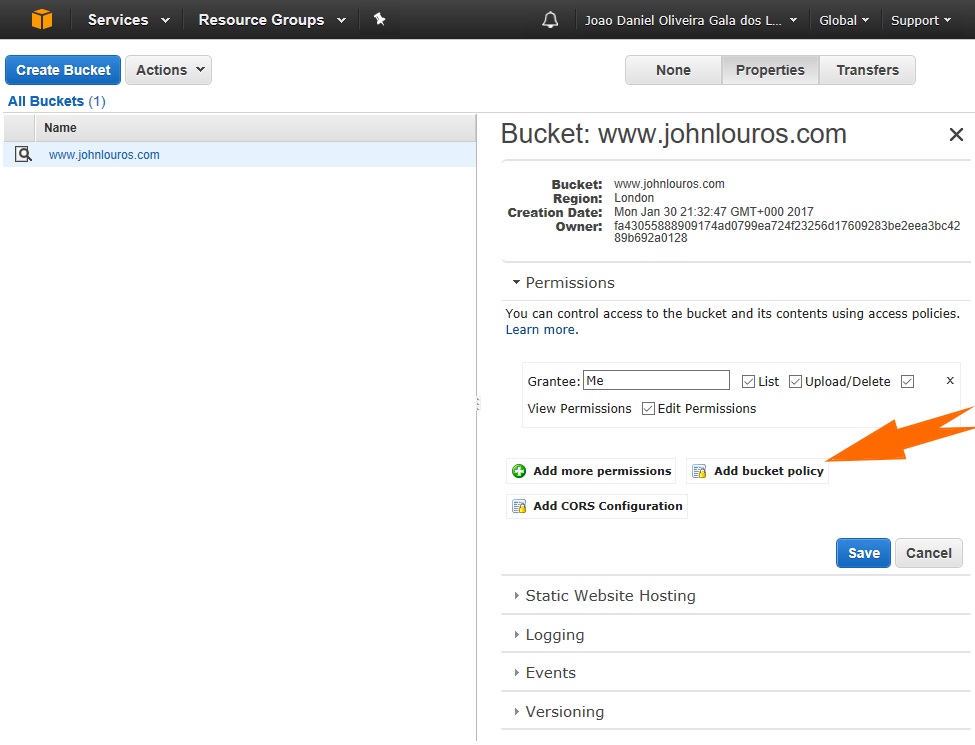Viewport: 975px width, 745px height.
Task: Disable the Upload/Delete permission
Action: pyautogui.click(x=795, y=381)
